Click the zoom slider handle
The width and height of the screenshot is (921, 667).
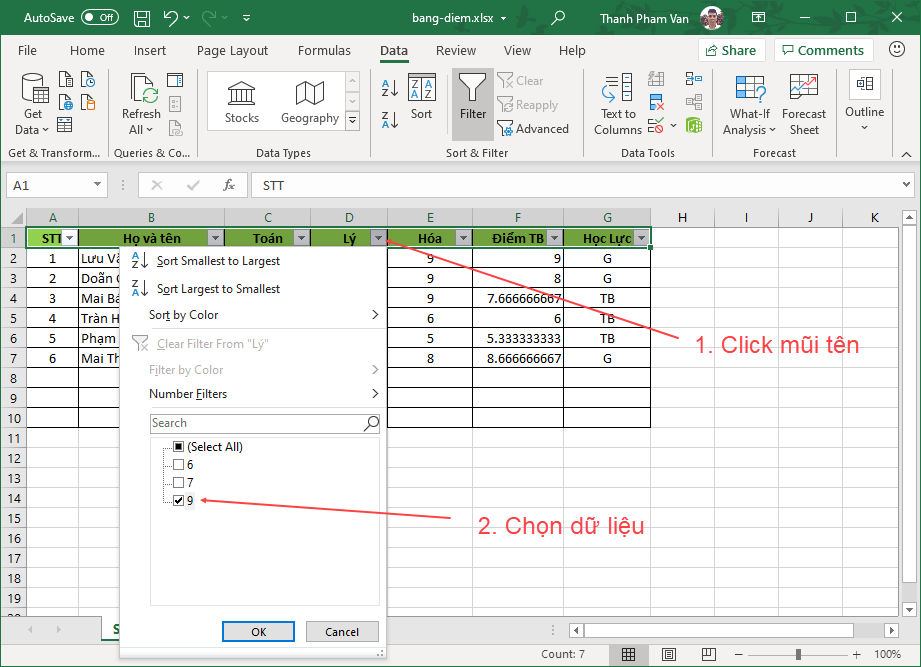[798, 654]
